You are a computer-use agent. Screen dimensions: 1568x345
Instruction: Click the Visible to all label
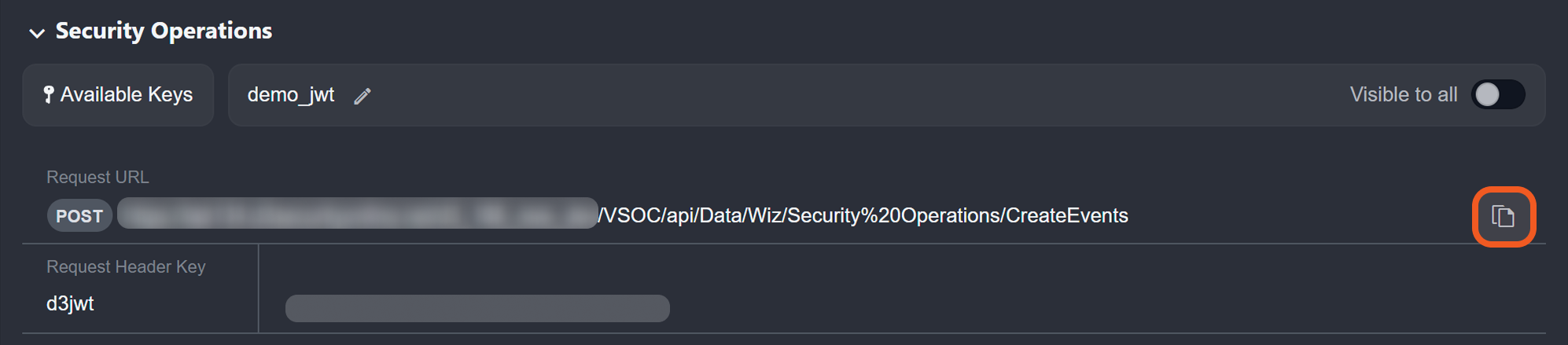click(x=1403, y=95)
